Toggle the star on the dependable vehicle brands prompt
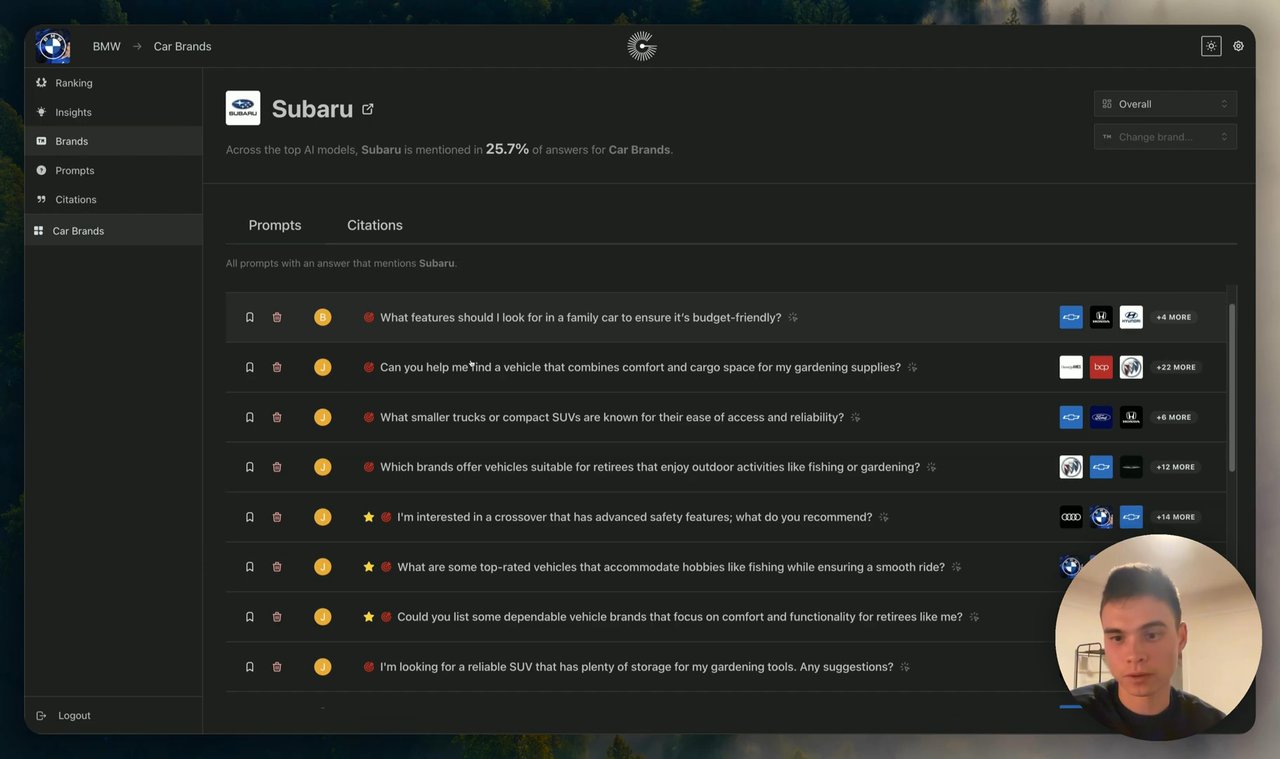1280x759 pixels. click(x=369, y=617)
